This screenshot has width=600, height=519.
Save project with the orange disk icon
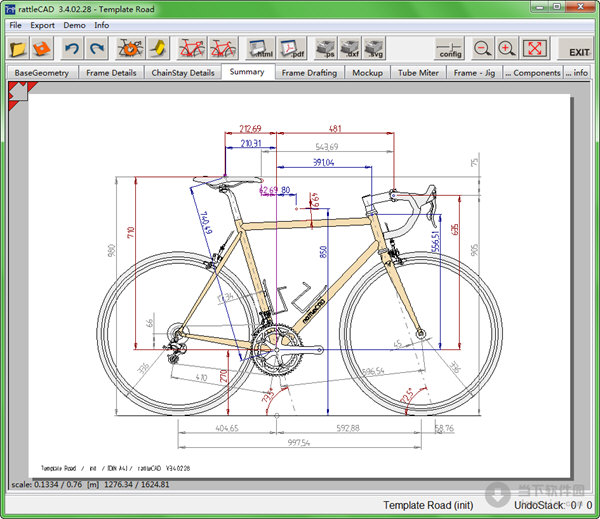pos(42,49)
